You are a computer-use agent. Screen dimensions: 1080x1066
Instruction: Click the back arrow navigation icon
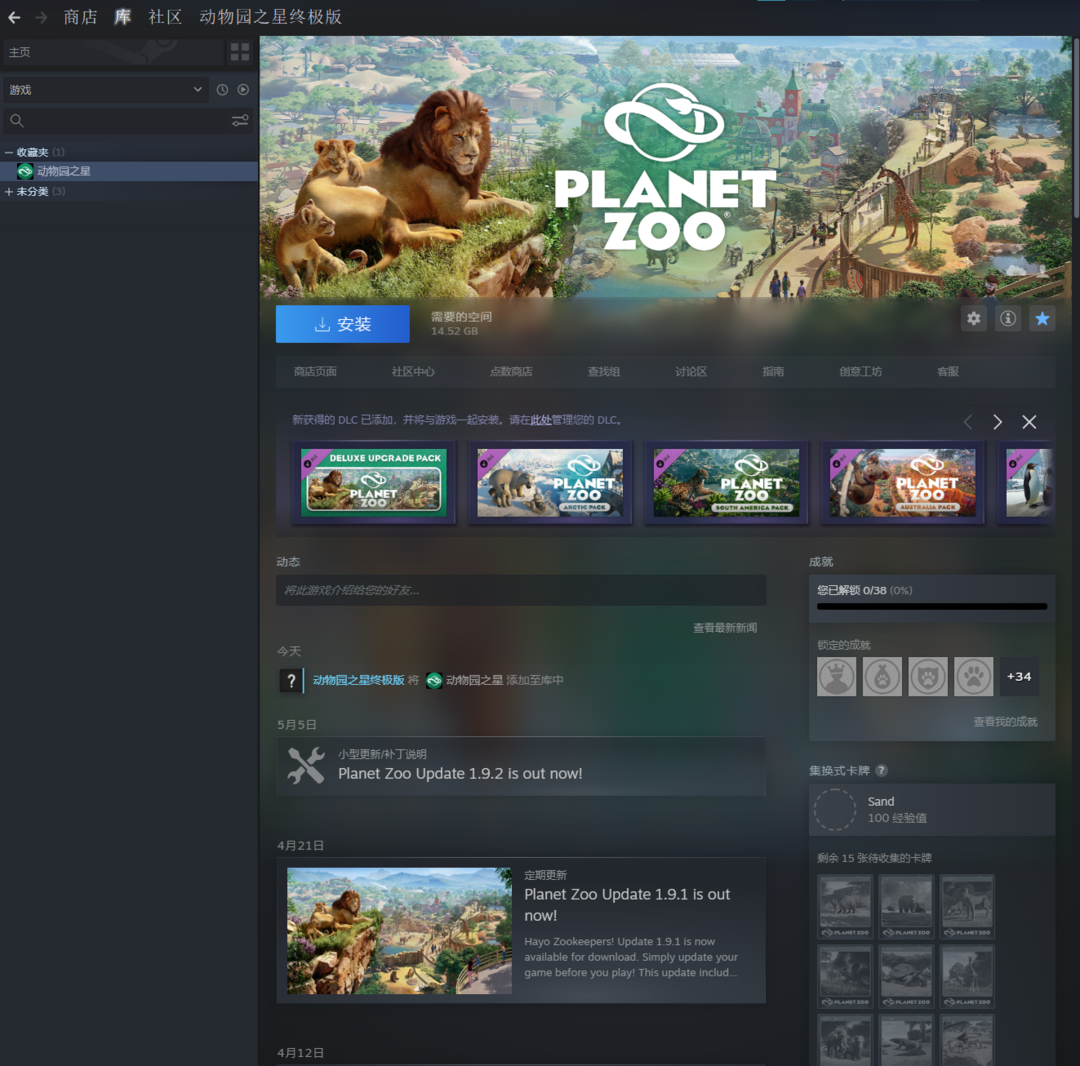[x=14, y=17]
